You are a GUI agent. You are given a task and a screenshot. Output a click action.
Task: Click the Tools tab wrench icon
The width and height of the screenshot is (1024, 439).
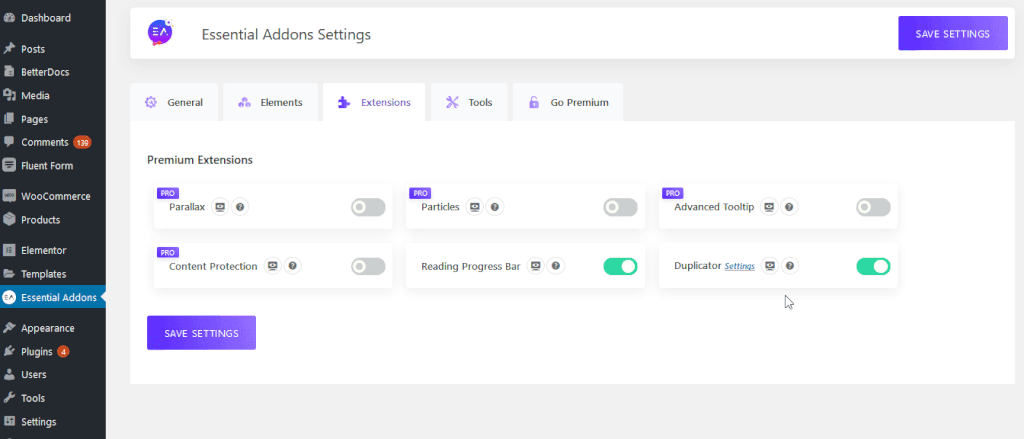tap(452, 102)
